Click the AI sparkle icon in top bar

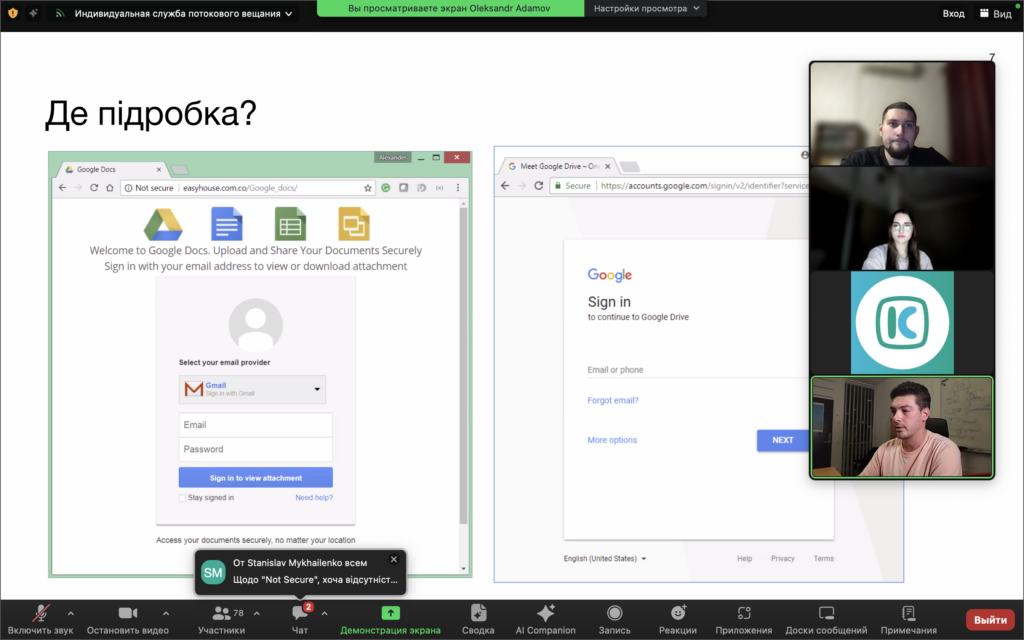point(33,13)
